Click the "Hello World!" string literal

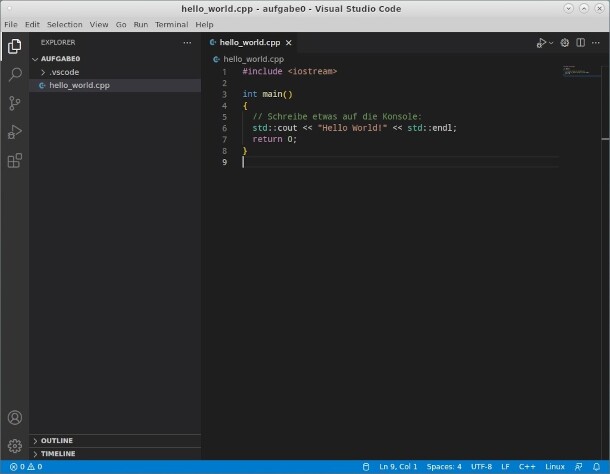point(352,128)
